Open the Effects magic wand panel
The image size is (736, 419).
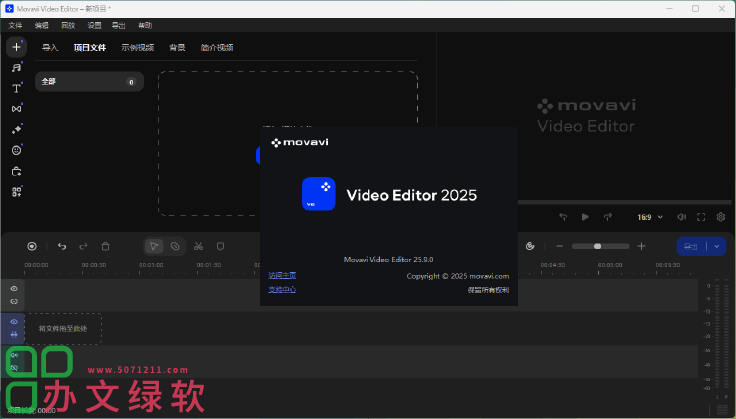(x=16, y=130)
